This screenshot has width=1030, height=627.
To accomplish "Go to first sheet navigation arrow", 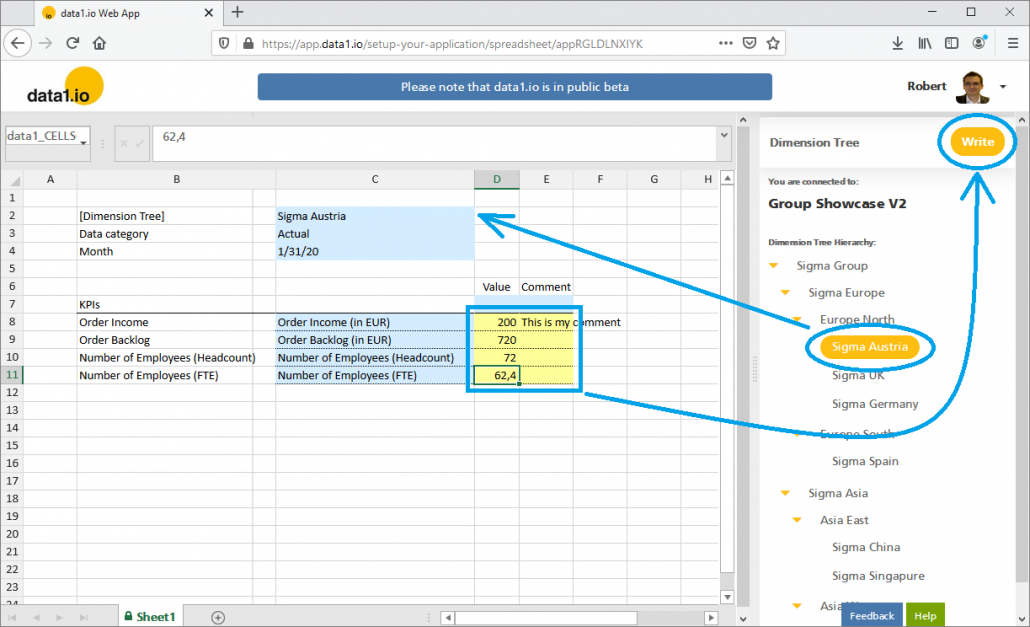I will pyautogui.click(x=12, y=617).
